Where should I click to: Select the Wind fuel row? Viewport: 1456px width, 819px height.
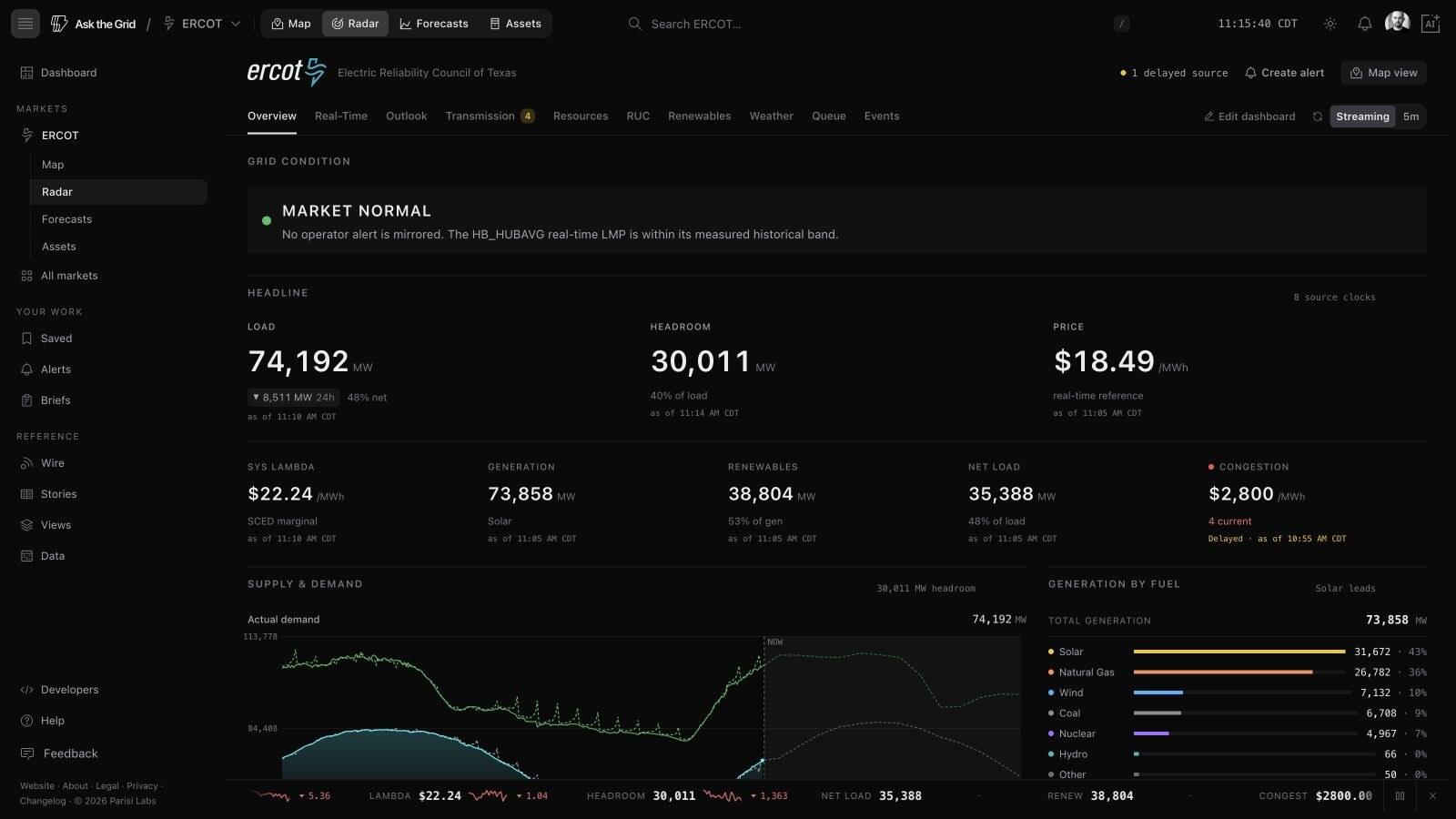[1238, 693]
